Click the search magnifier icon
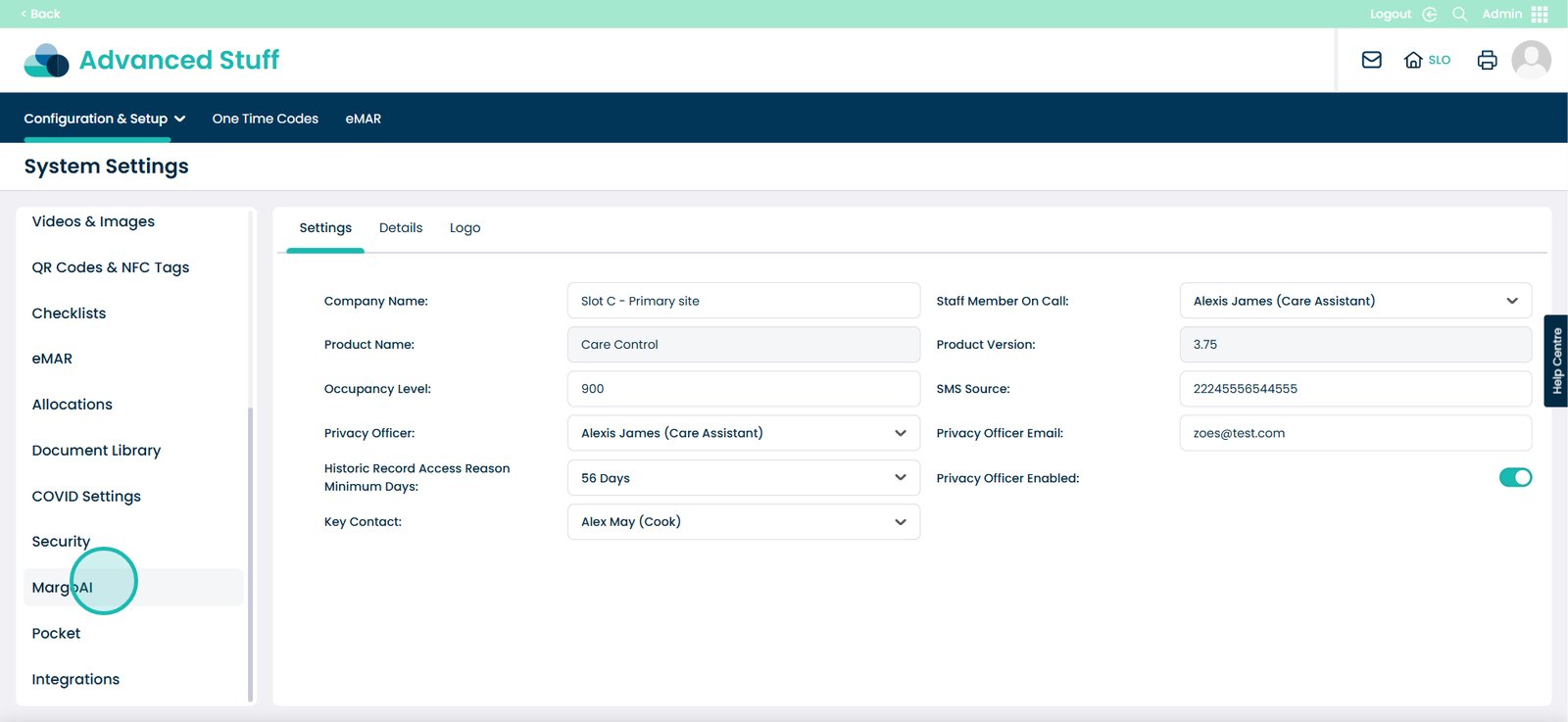Image resolution: width=1568 pixels, height=722 pixels. point(1459,14)
